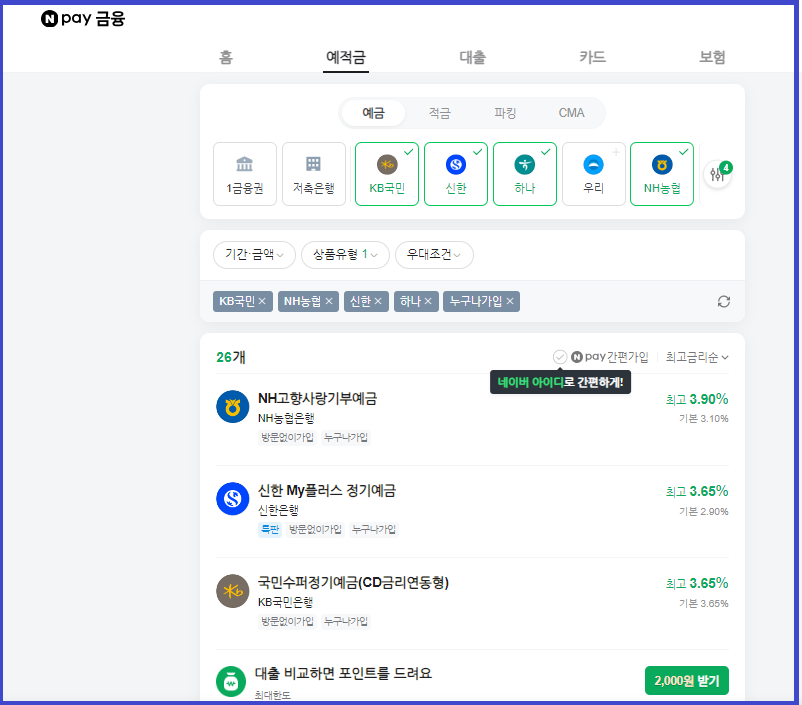Click the 기본 2.90% rate text
Image resolution: width=802 pixels, height=705 pixels.
click(x=703, y=512)
